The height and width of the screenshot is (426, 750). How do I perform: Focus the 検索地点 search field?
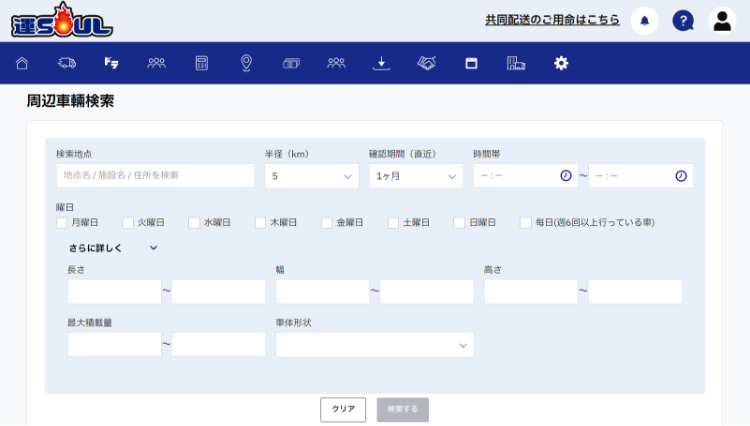pos(155,175)
